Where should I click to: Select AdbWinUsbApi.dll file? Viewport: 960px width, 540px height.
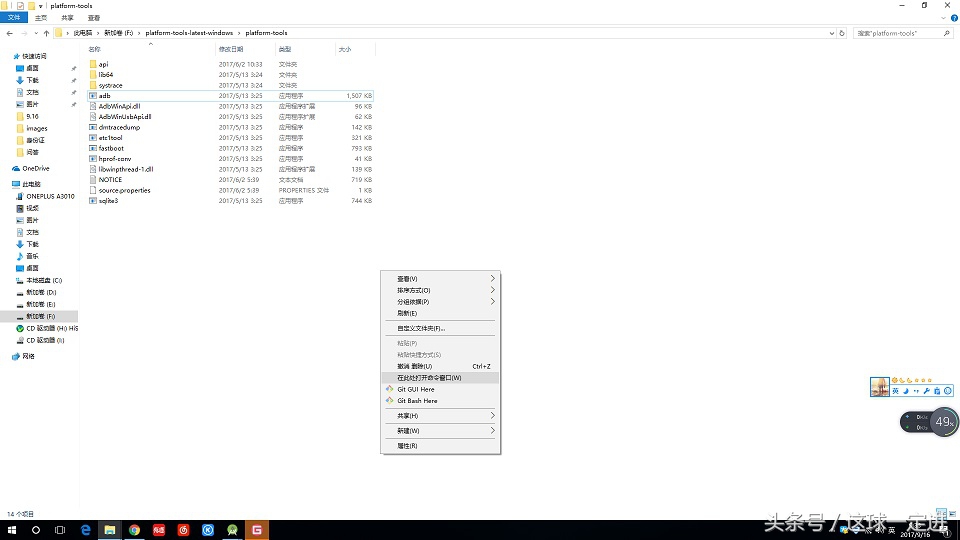pyautogui.click(x=124, y=116)
